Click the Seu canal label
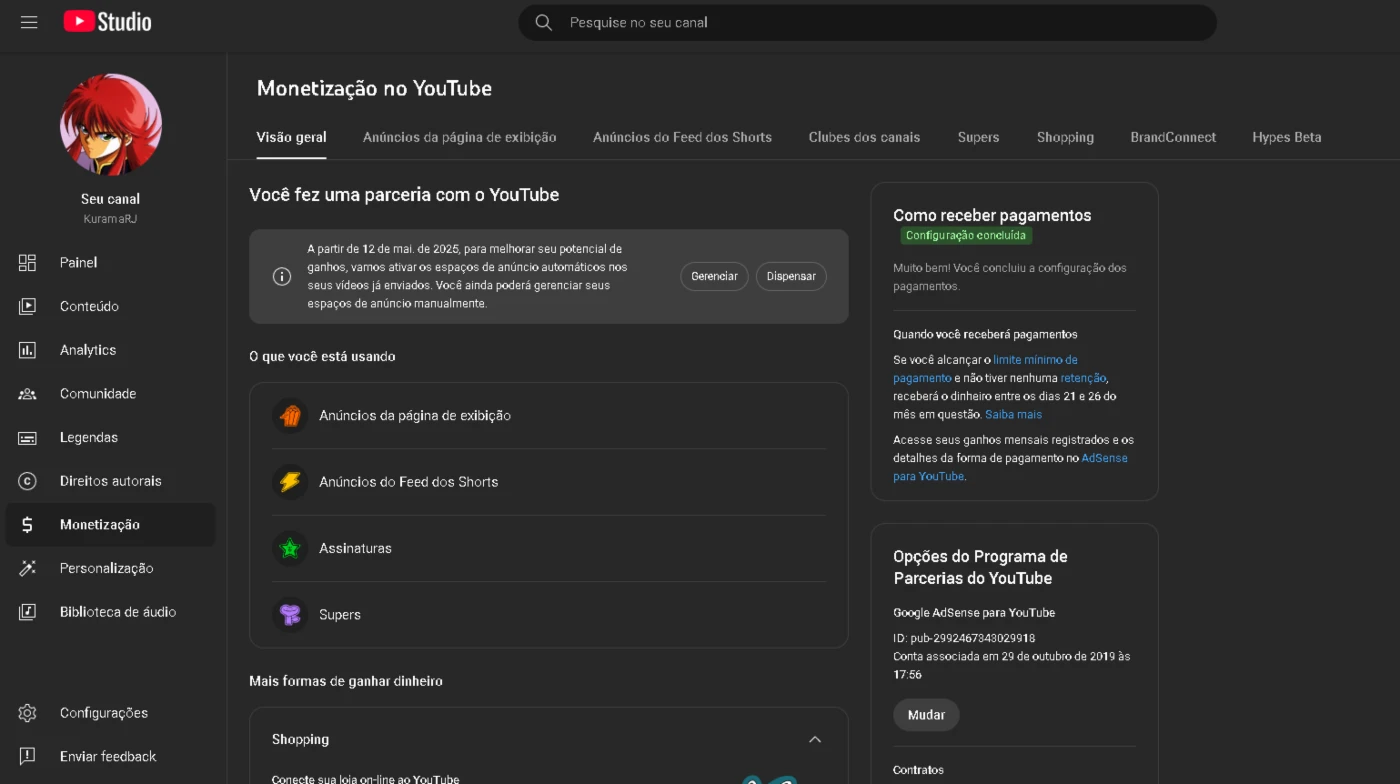 (110, 199)
